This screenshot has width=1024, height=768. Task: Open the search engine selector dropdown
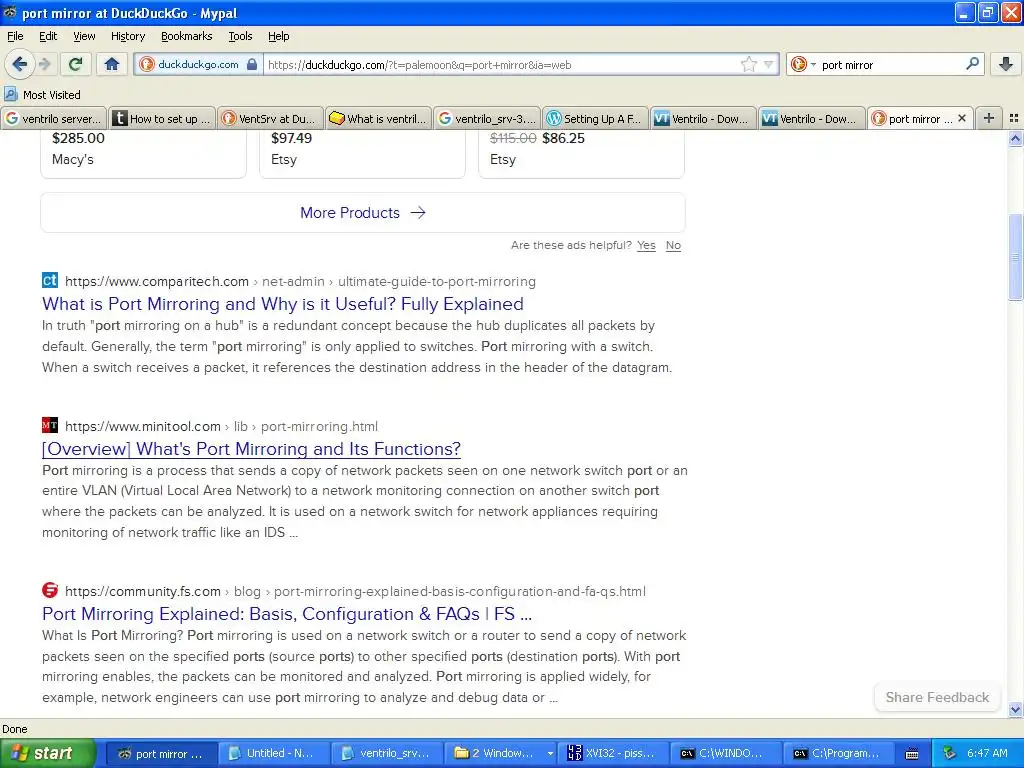(x=803, y=64)
